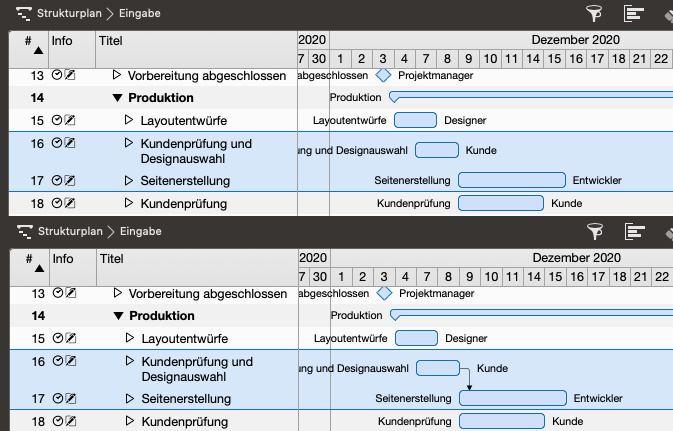Click the milestone diamond in upper Gantt chart
The width and height of the screenshot is (673, 431).
pos(383,75)
